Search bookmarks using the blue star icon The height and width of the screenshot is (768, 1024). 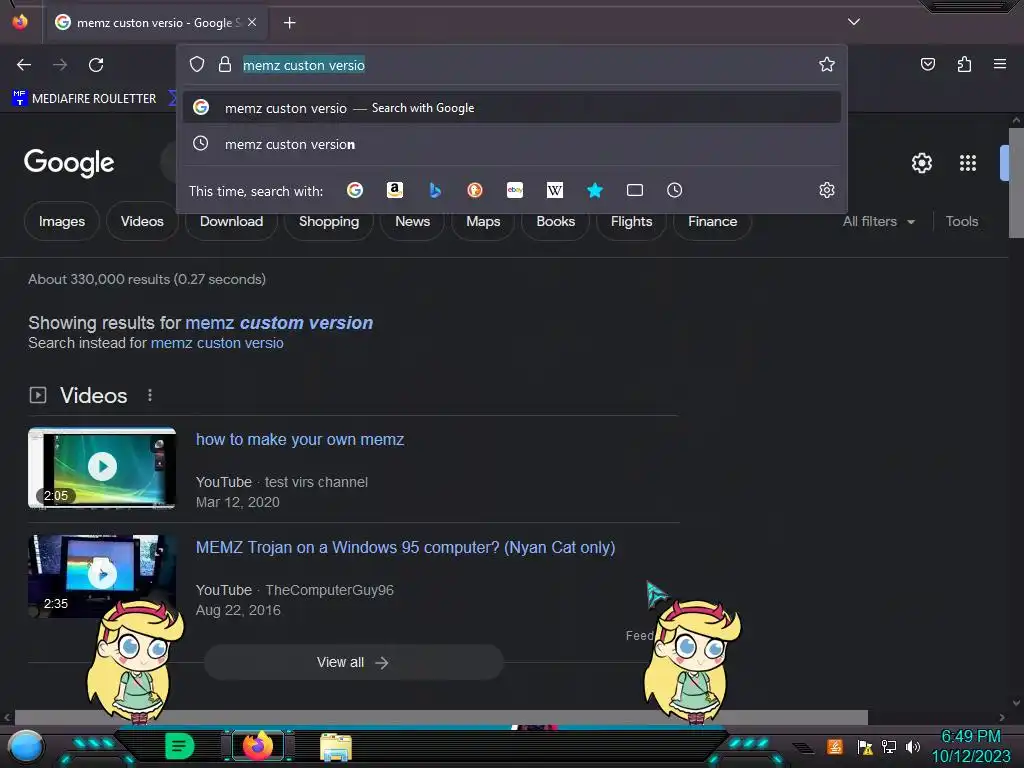[594, 190]
